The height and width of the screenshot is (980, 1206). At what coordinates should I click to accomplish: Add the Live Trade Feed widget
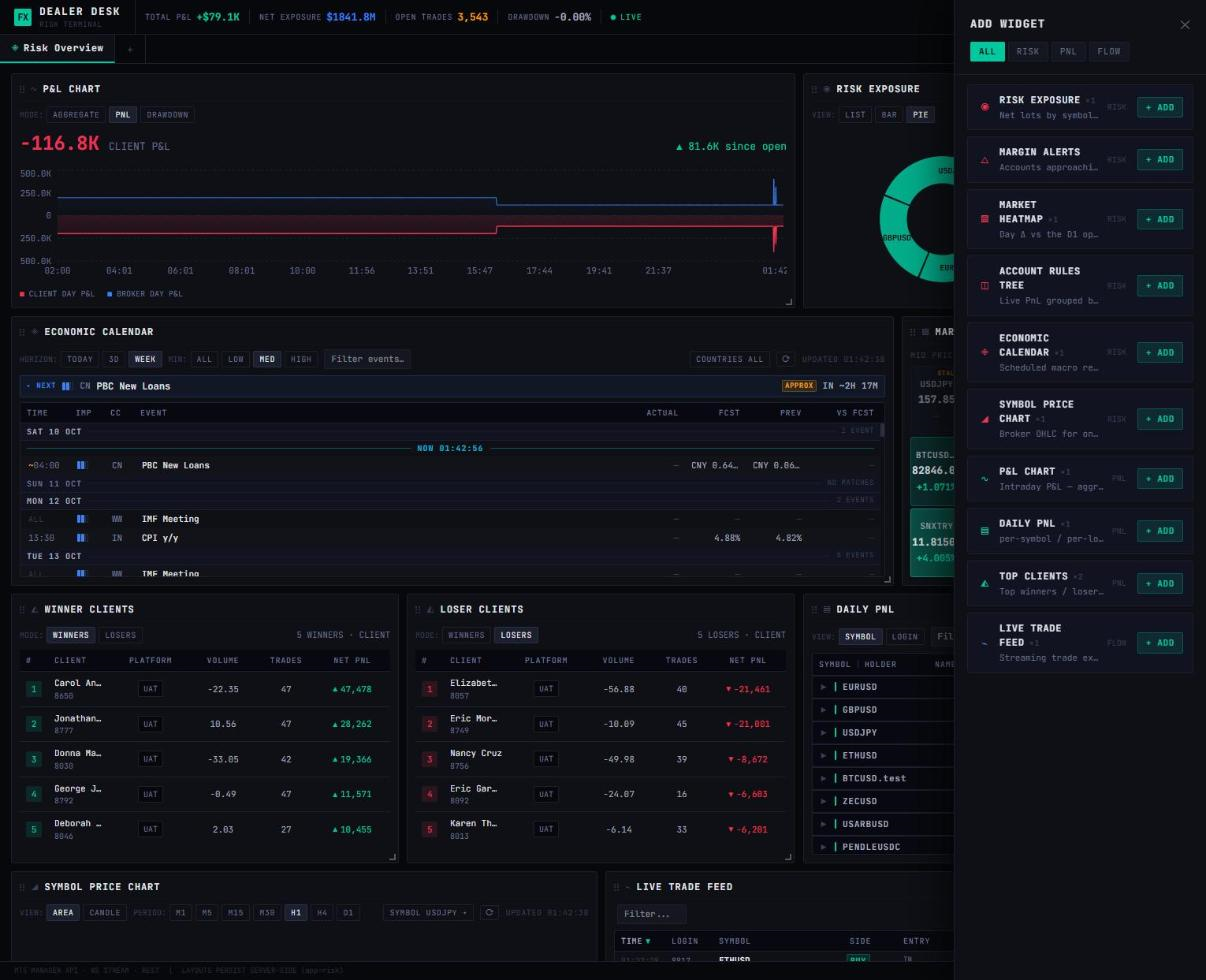tap(1160, 643)
